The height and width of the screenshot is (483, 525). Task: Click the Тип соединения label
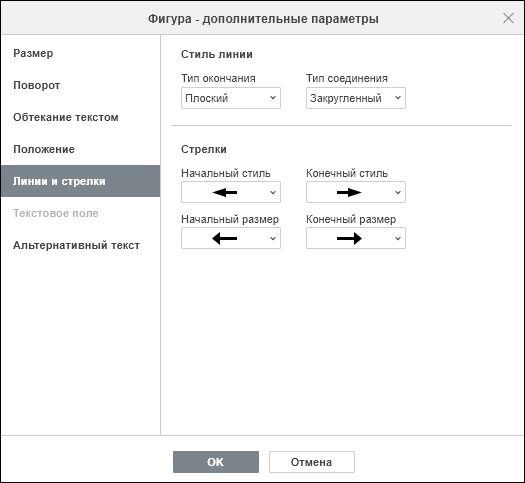click(x=347, y=78)
